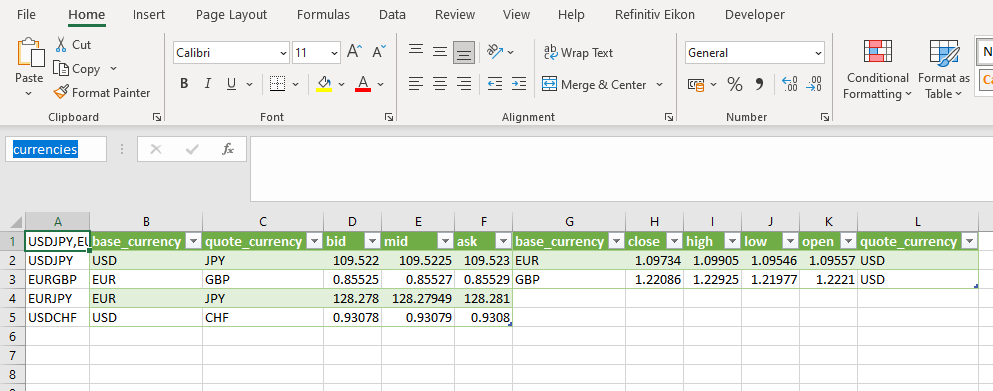
Task: Toggle Bottom Align button
Action: (464, 53)
